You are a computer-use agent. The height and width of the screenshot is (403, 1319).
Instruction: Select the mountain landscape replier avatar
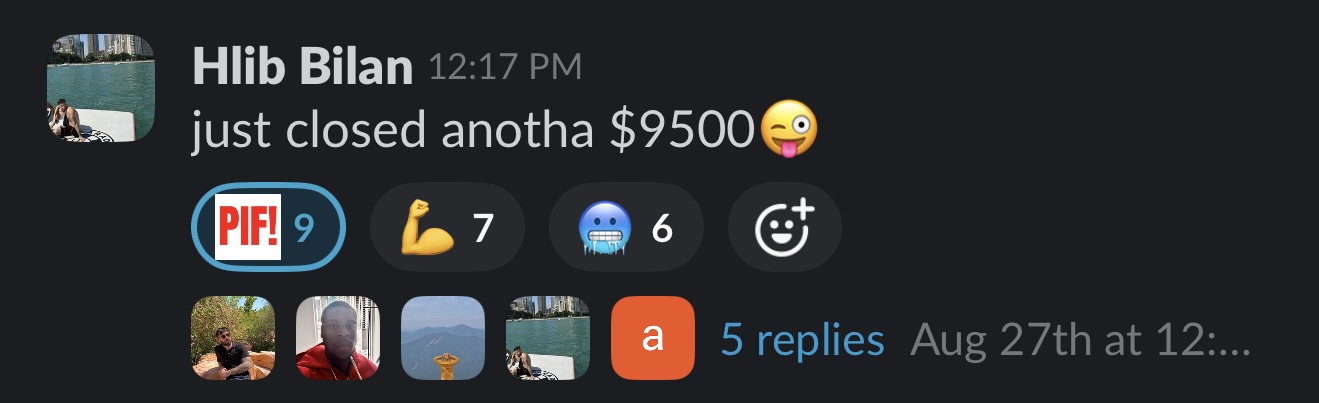pos(443,338)
